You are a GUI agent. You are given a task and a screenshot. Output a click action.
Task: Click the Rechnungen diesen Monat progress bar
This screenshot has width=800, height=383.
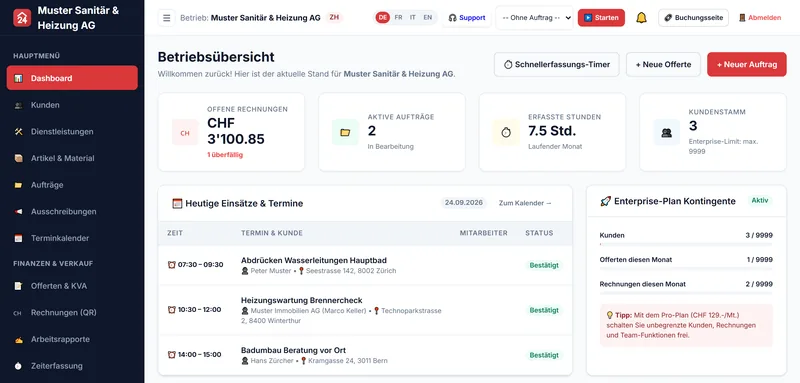[x=686, y=293]
